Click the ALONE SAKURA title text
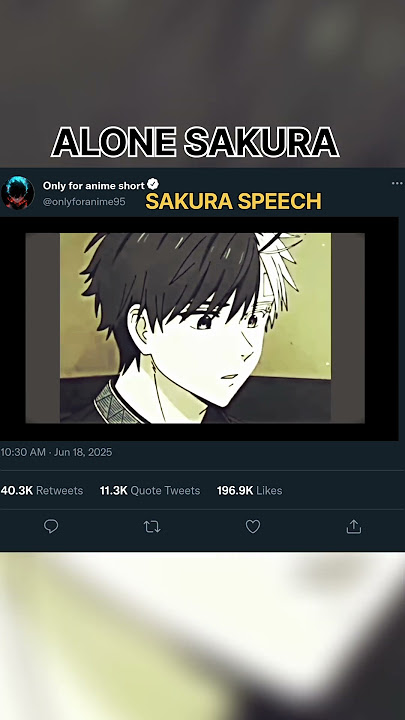The image size is (405, 720). pyautogui.click(x=195, y=142)
